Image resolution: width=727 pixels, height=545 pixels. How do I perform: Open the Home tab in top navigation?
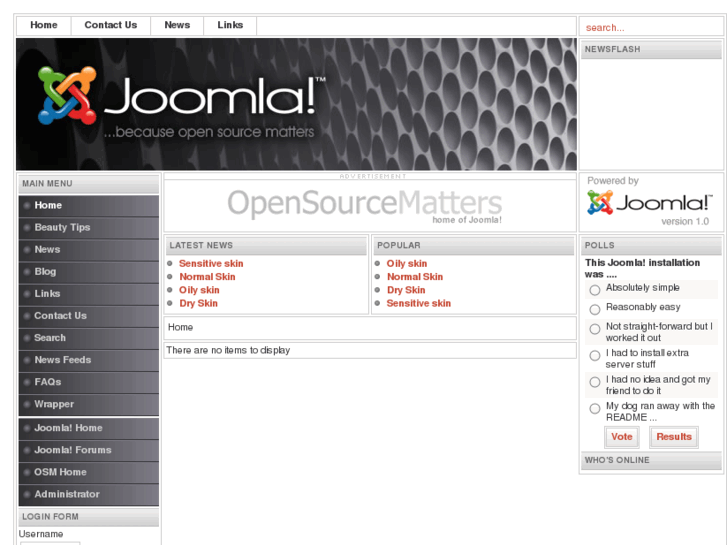[44, 26]
